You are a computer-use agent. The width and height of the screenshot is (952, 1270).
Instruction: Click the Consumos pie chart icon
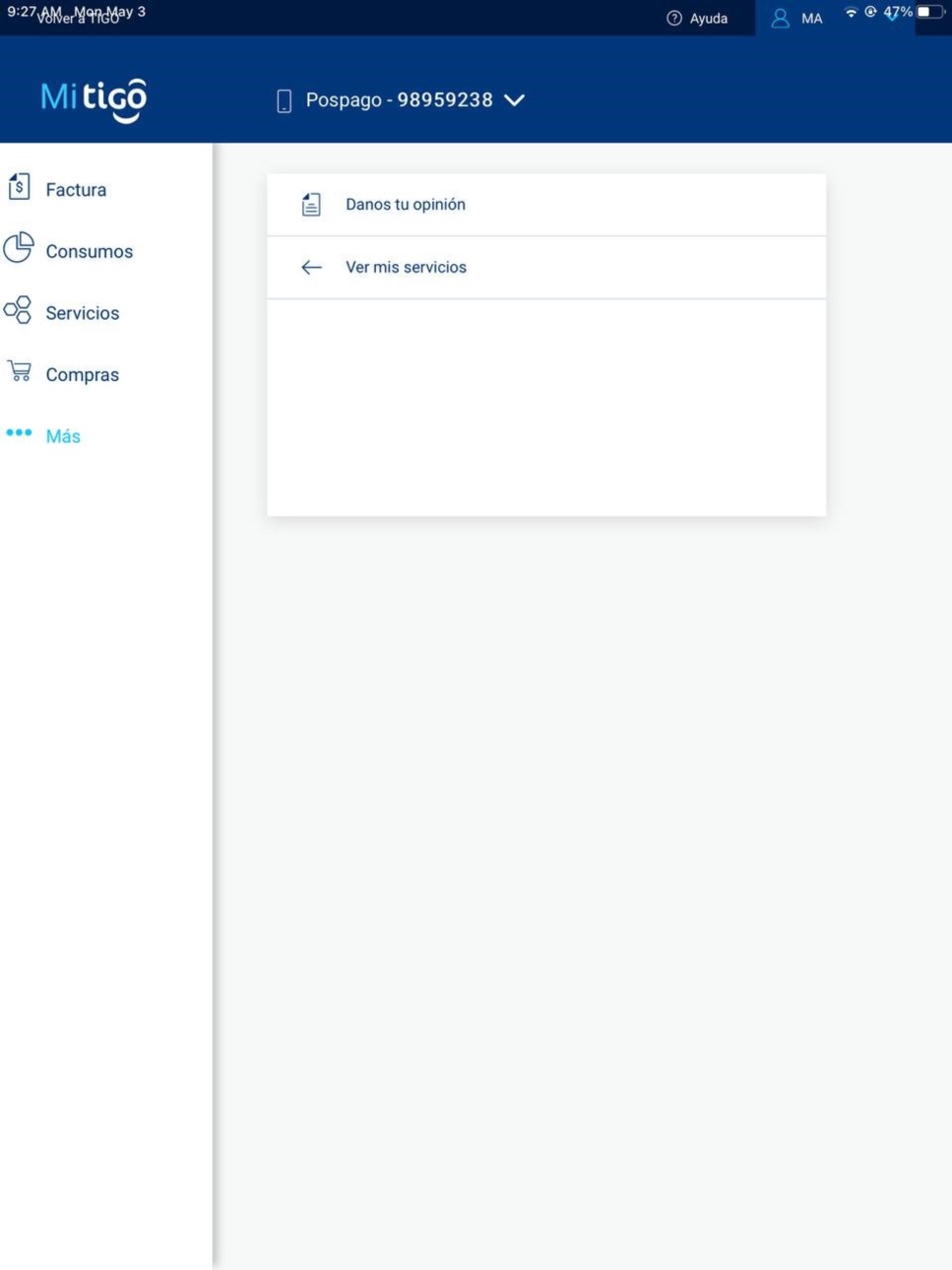(19, 248)
